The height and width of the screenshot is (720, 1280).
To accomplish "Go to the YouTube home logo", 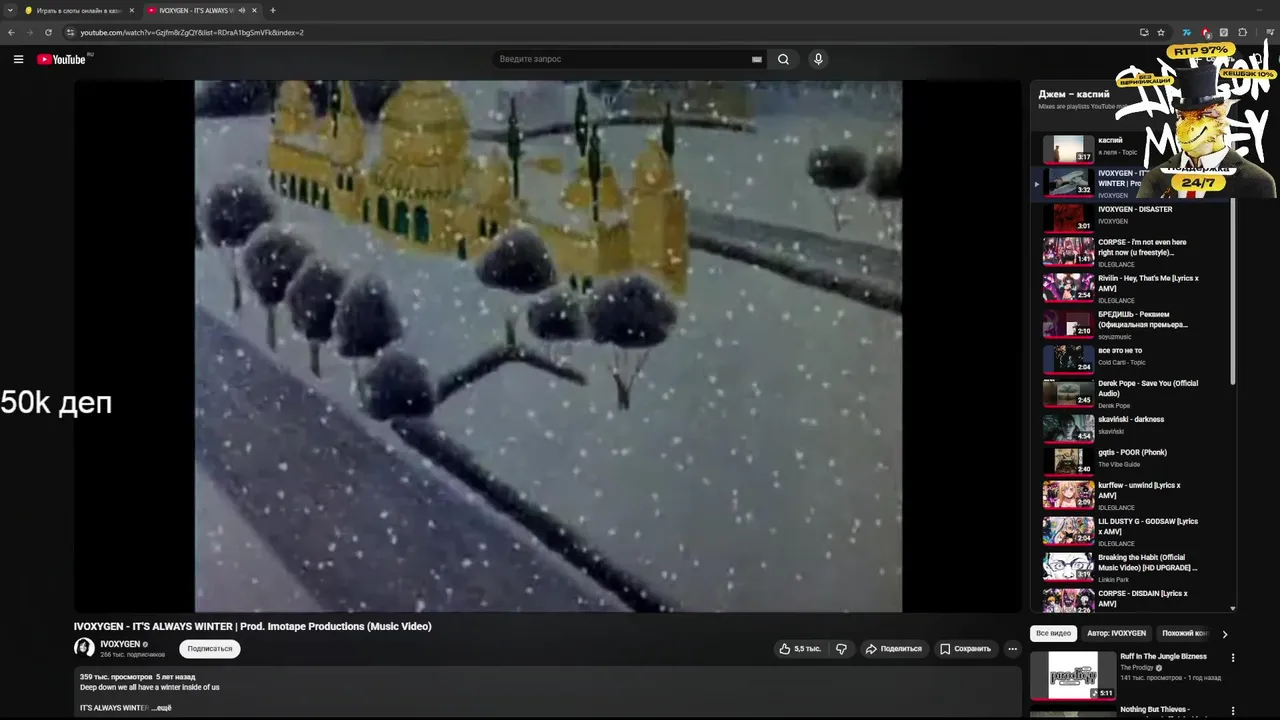I will pyautogui.click(x=62, y=59).
